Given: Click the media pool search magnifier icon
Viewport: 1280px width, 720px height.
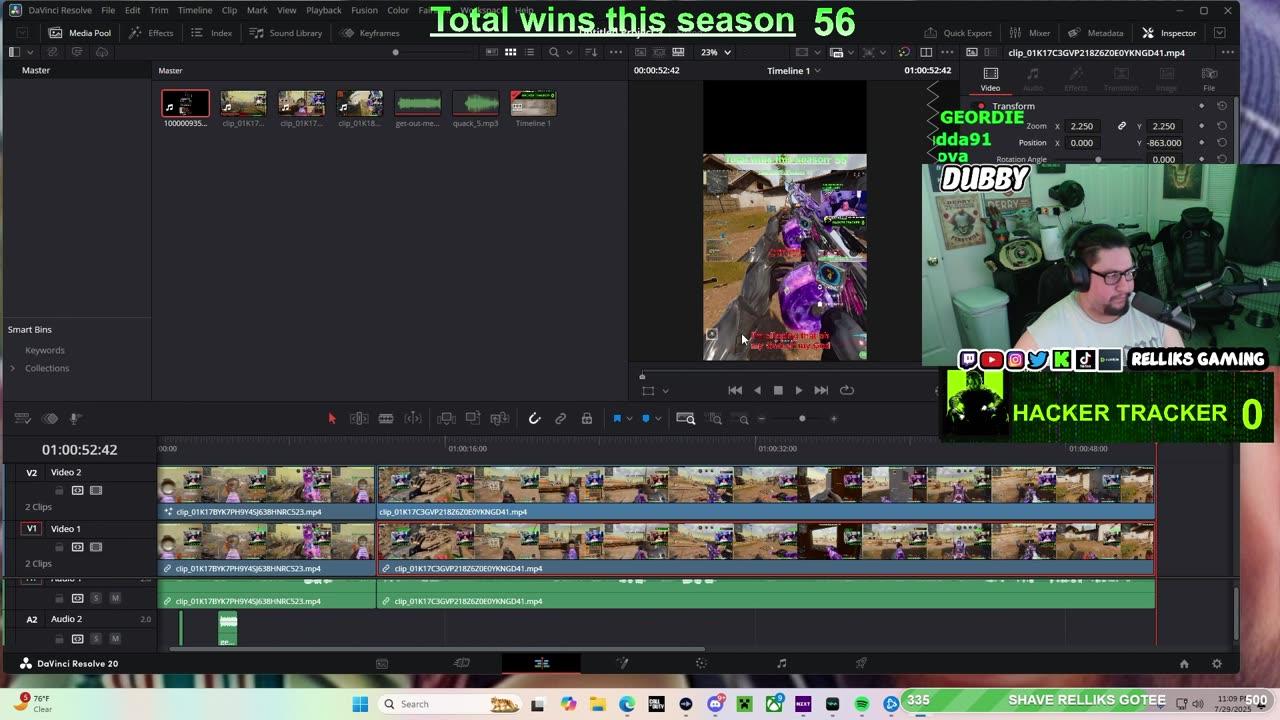Looking at the screenshot, I should click(x=554, y=52).
